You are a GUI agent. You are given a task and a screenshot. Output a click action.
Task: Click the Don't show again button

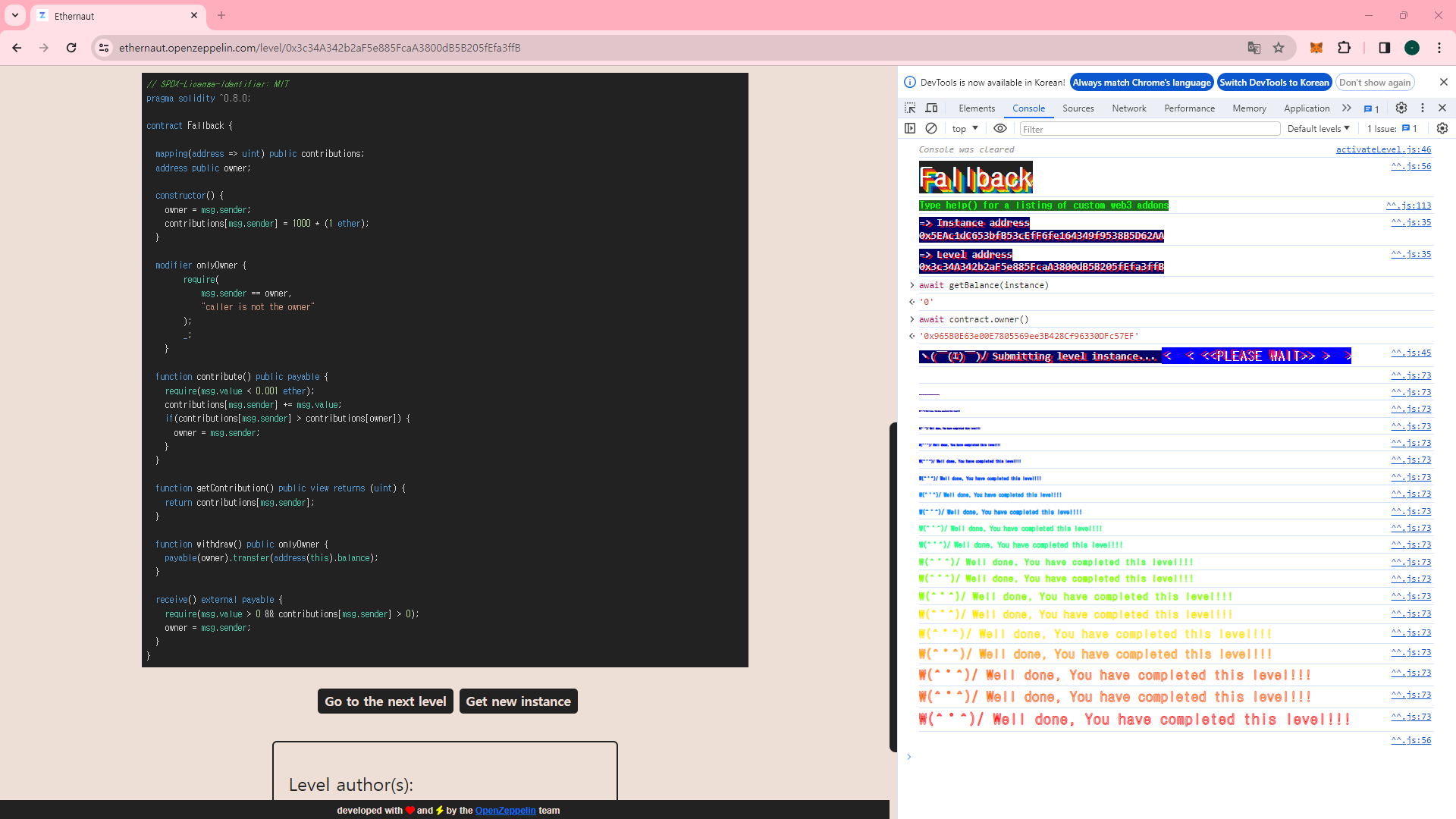coord(1375,83)
